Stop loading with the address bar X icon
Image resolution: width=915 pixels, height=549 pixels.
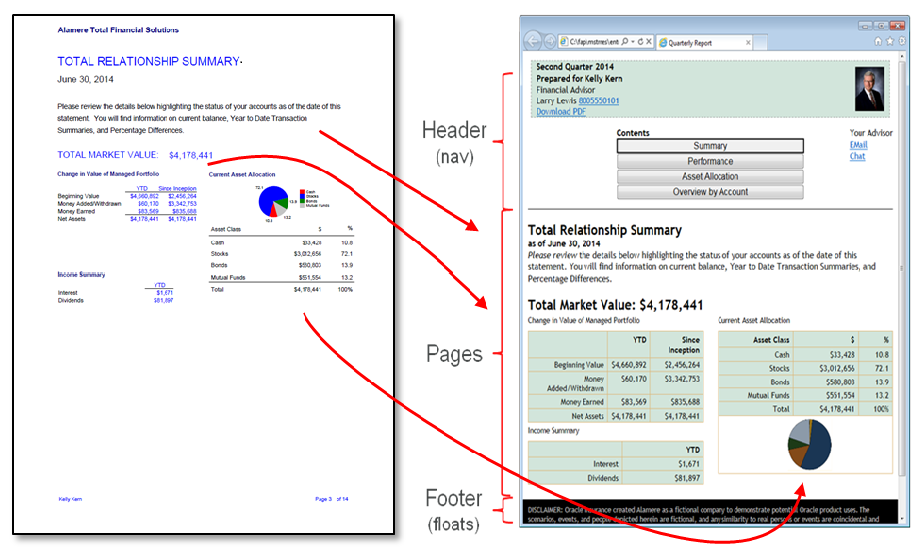click(x=648, y=41)
